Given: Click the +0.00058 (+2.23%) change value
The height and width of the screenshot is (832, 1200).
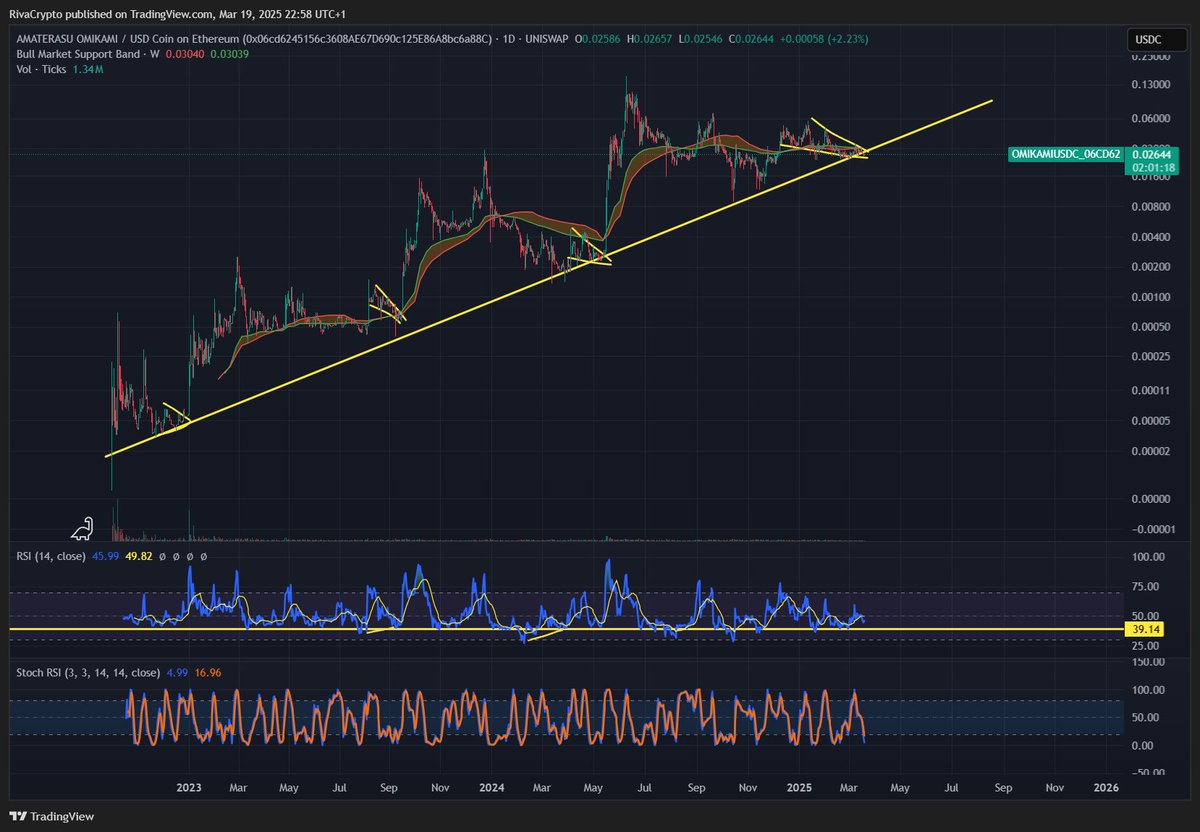Looking at the screenshot, I should click(825, 38).
